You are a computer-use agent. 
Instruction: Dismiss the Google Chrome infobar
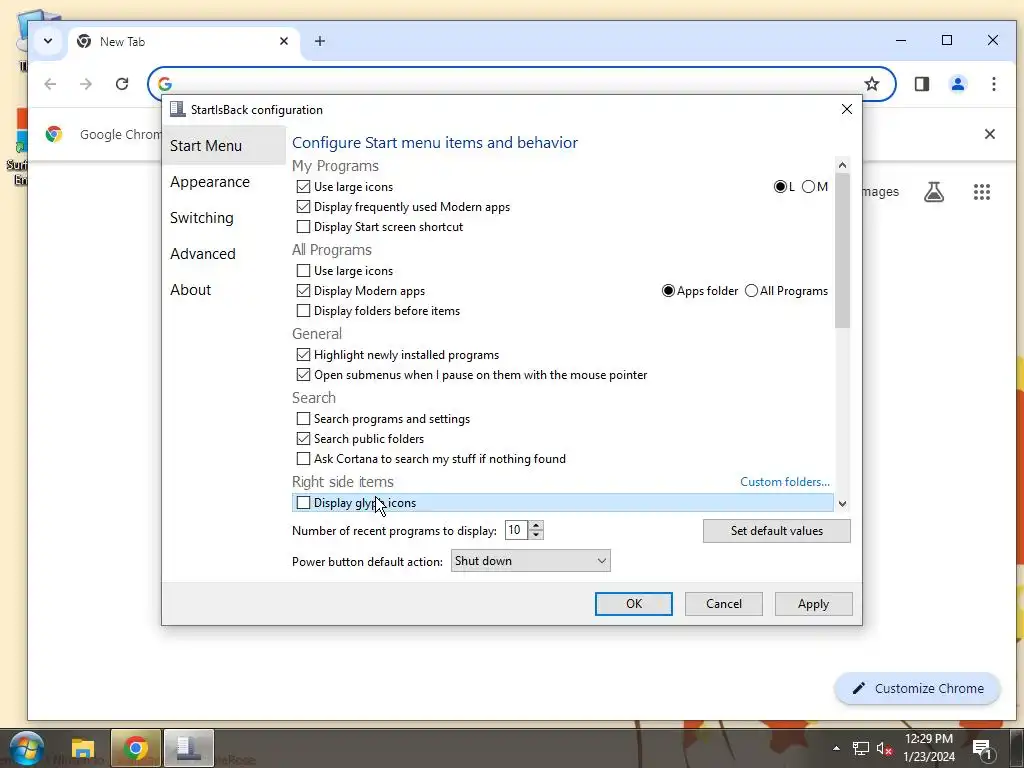[x=989, y=134]
